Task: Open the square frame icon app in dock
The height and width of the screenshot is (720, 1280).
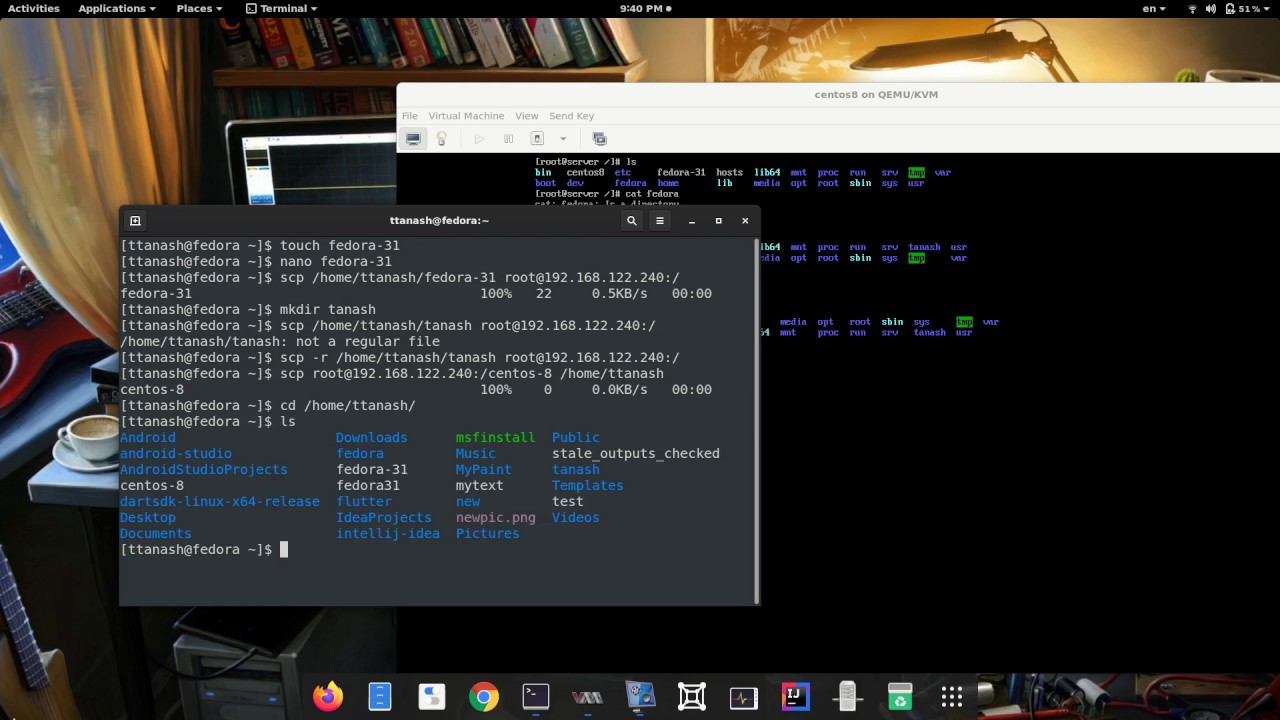Action: coord(692,696)
